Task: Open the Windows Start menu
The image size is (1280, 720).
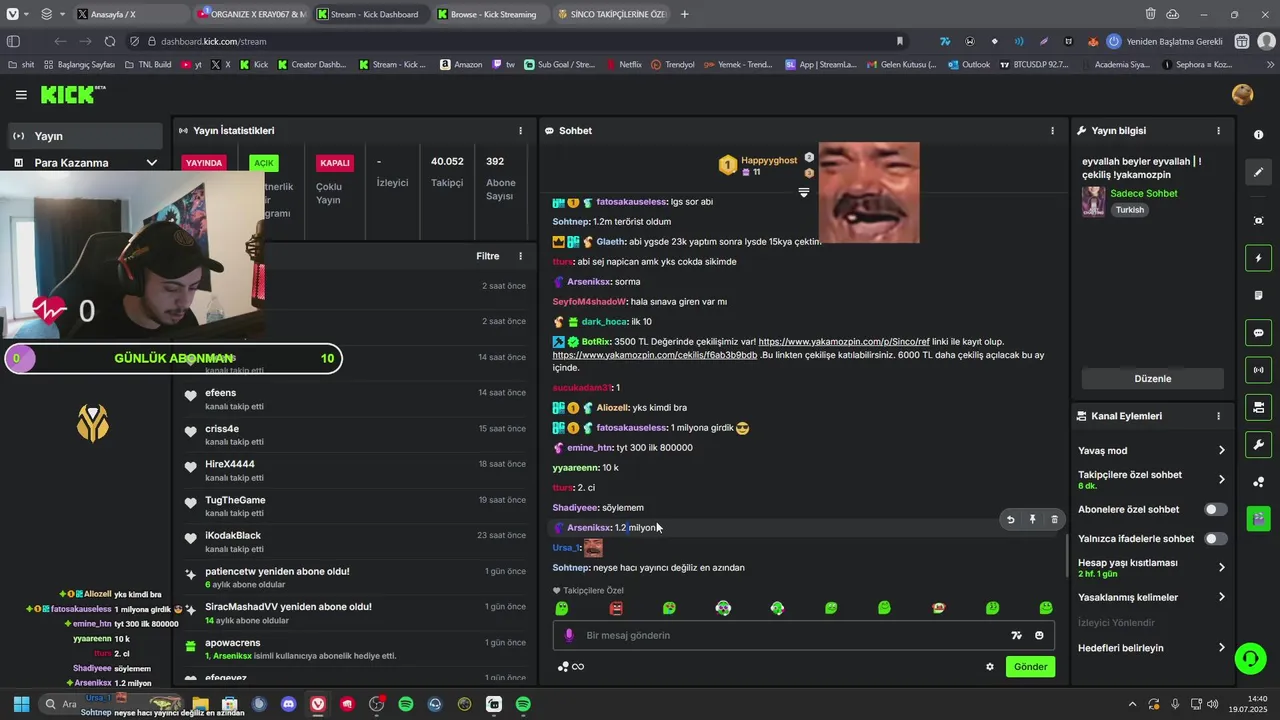Action: 21,704
